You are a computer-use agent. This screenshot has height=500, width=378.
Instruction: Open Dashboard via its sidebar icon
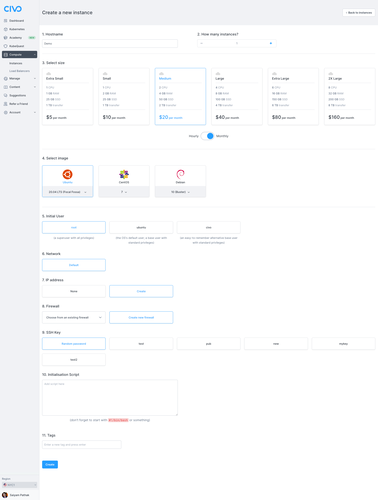[x=5, y=21]
